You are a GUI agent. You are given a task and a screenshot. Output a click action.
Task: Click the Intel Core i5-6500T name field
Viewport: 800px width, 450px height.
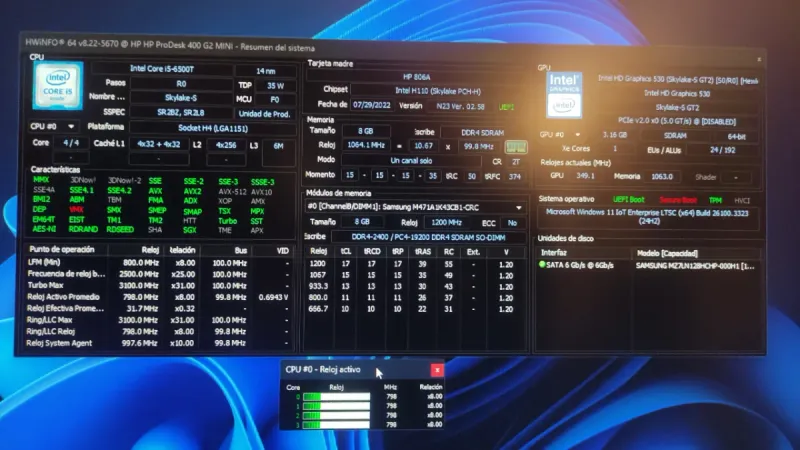(x=162, y=69)
